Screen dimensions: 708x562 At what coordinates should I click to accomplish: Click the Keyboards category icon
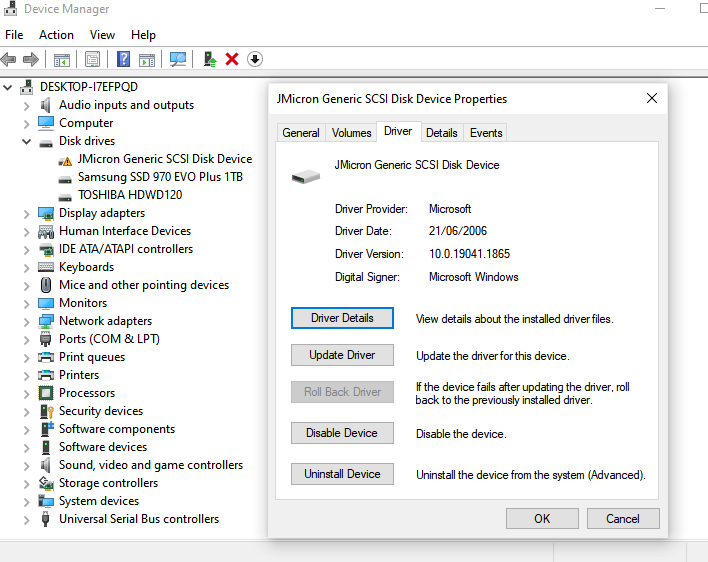[46, 267]
